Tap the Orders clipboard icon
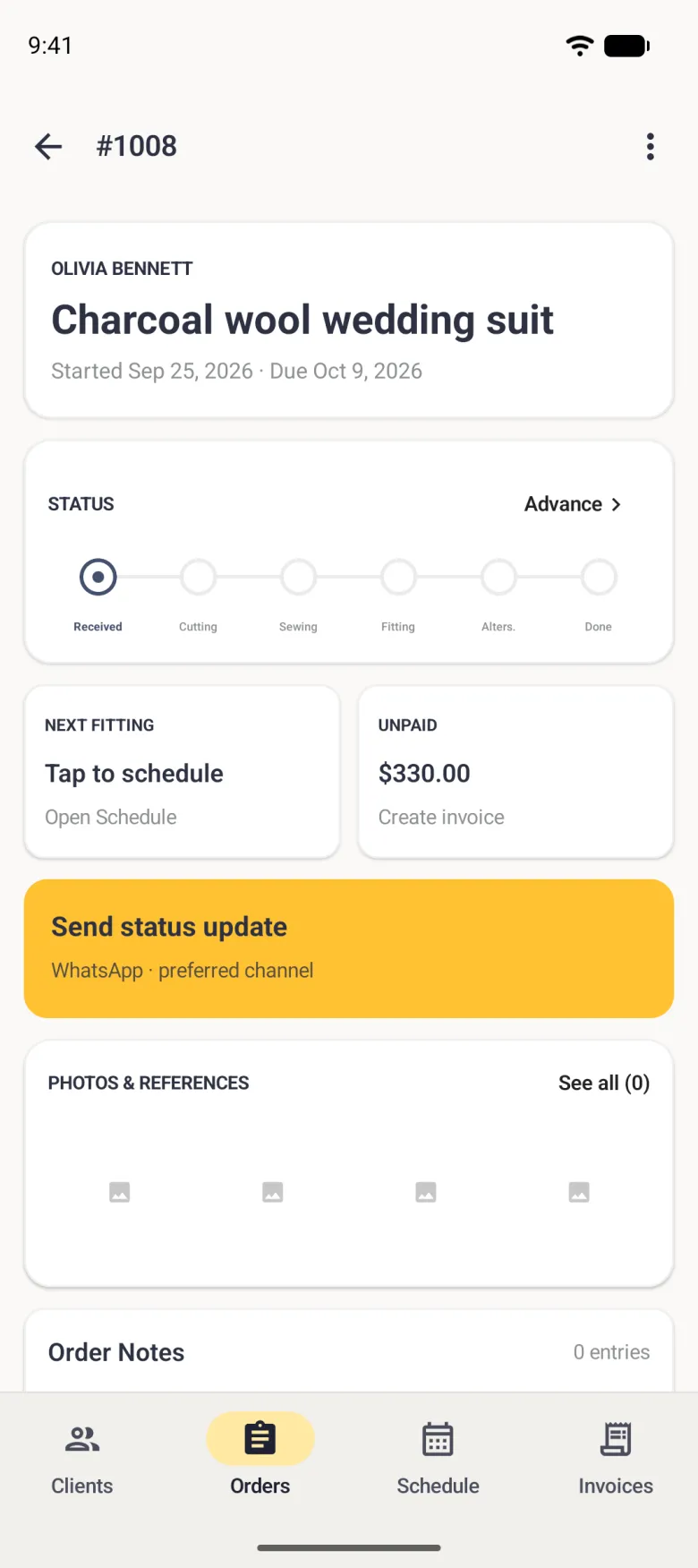The height and width of the screenshot is (1568, 698). point(260,1439)
